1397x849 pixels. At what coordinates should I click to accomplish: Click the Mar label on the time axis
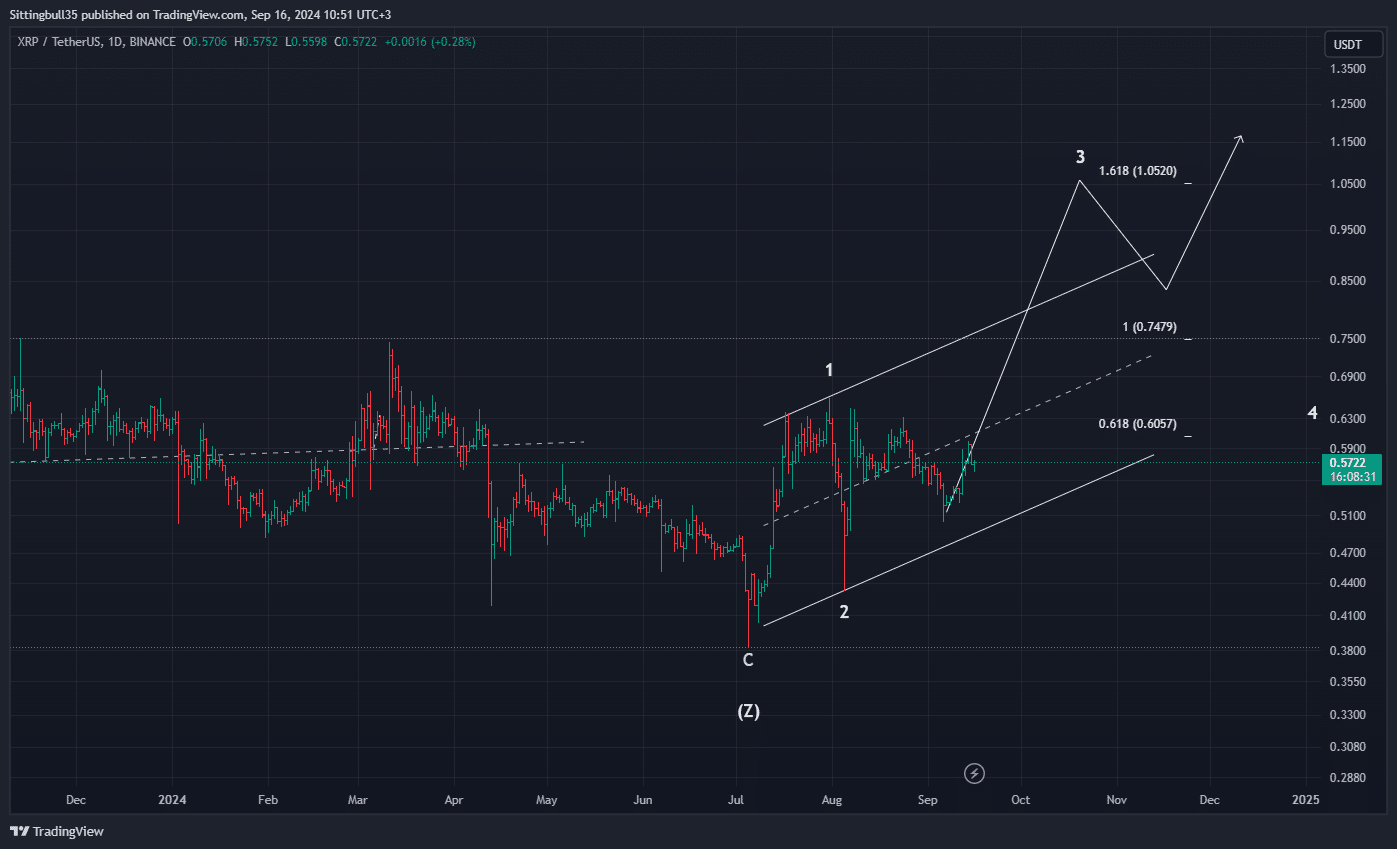click(358, 800)
